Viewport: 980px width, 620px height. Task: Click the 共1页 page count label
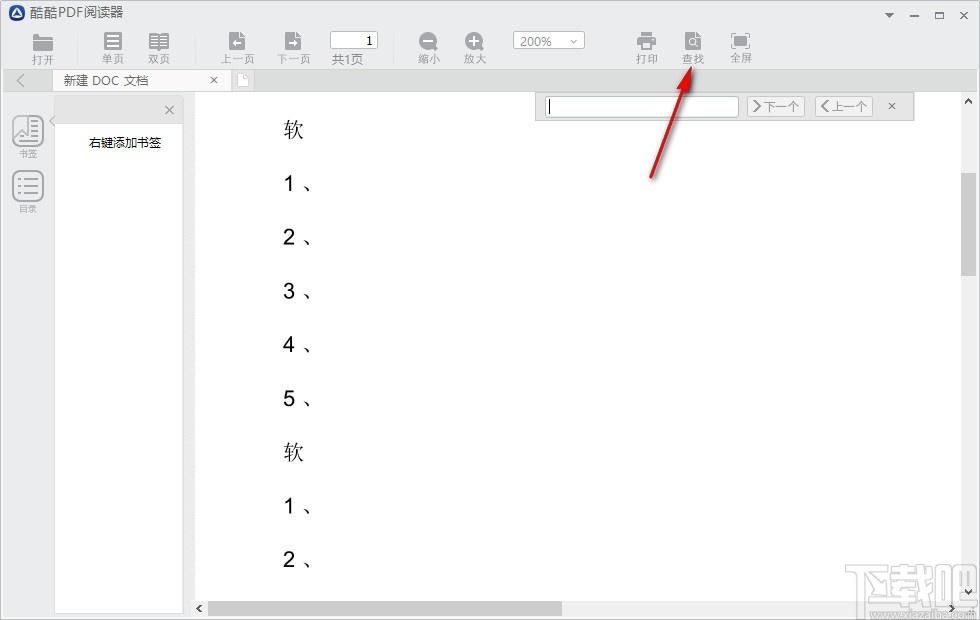(x=347, y=59)
